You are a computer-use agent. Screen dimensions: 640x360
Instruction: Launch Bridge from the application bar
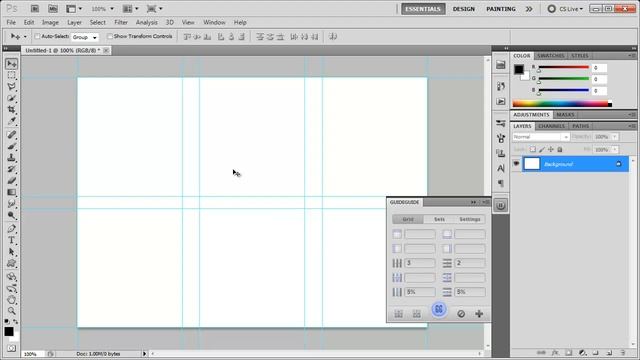click(x=35, y=9)
